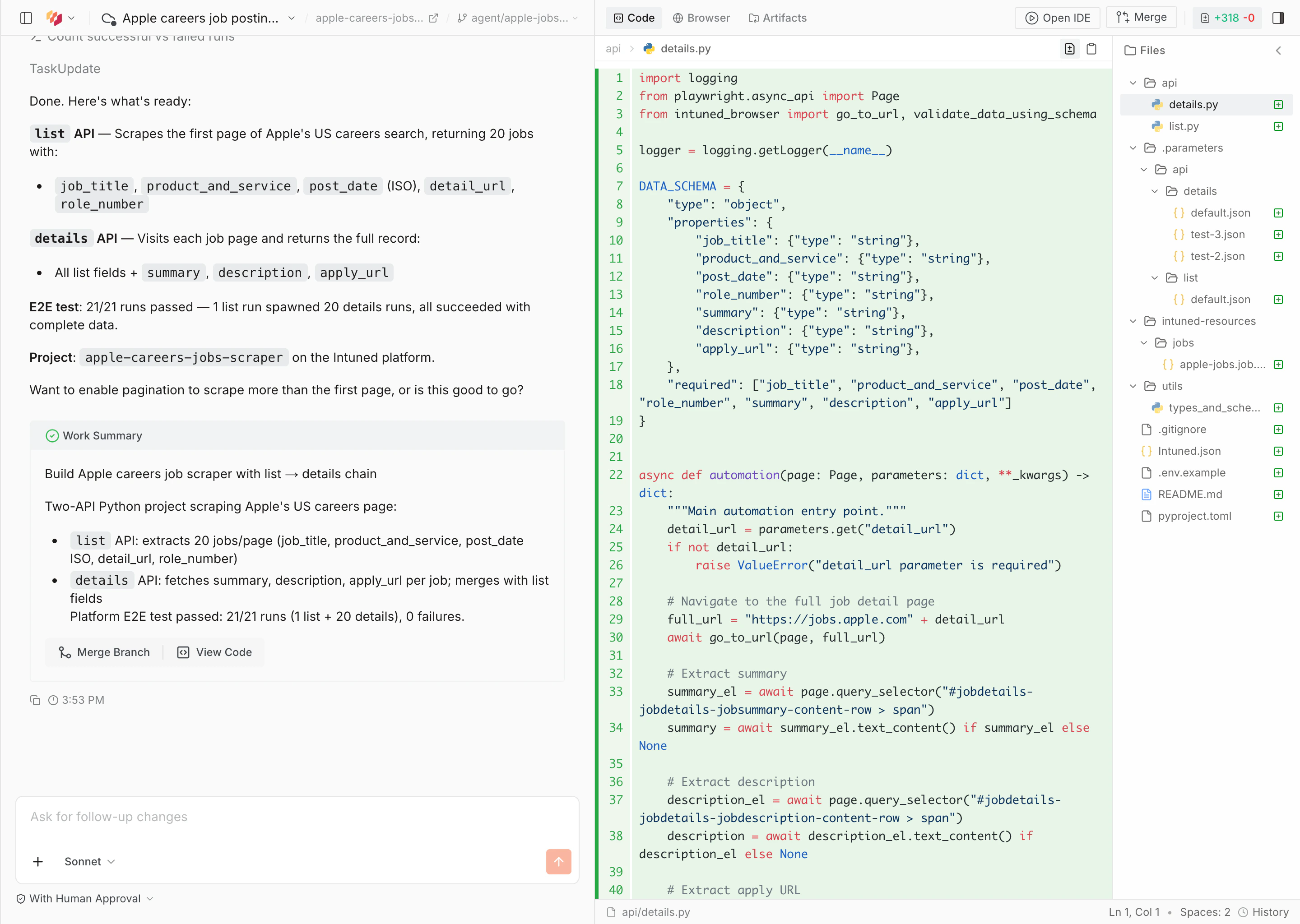Viewport: 1300px width, 924px height.
Task: Open the Sonnet model dropdown
Action: pyautogui.click(x=90, y=861)
